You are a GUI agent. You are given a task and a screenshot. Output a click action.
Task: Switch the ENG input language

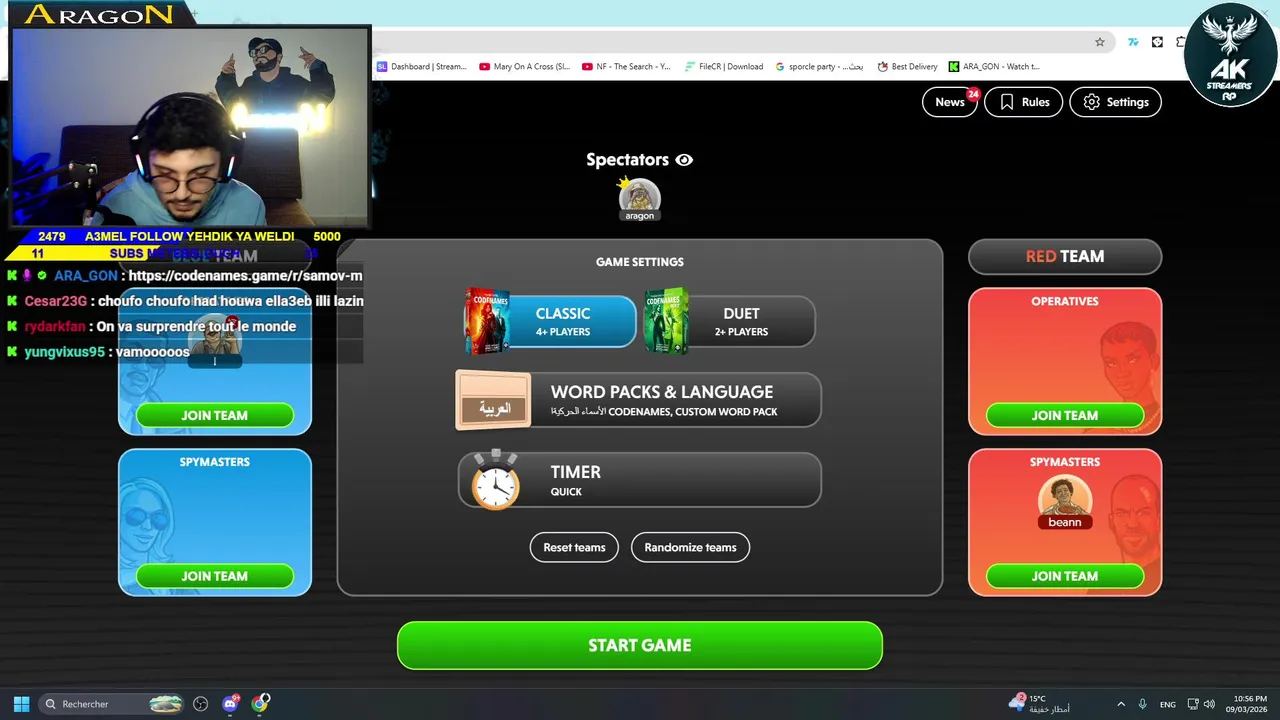click(1167, 704)
